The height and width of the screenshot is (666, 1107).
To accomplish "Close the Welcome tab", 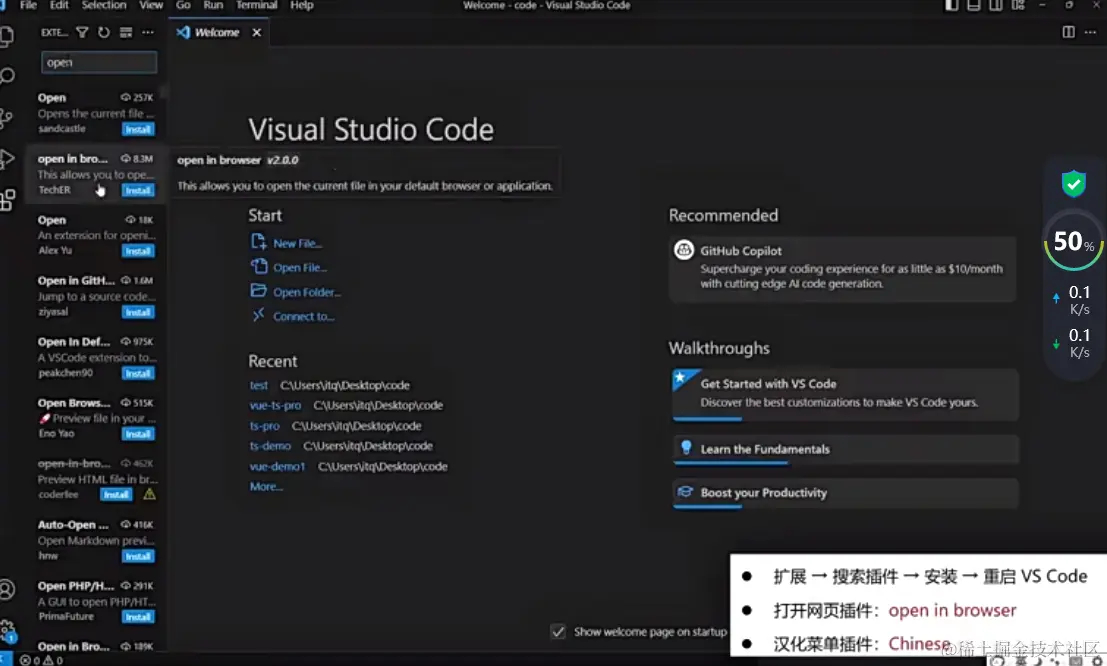I will 257,32.
